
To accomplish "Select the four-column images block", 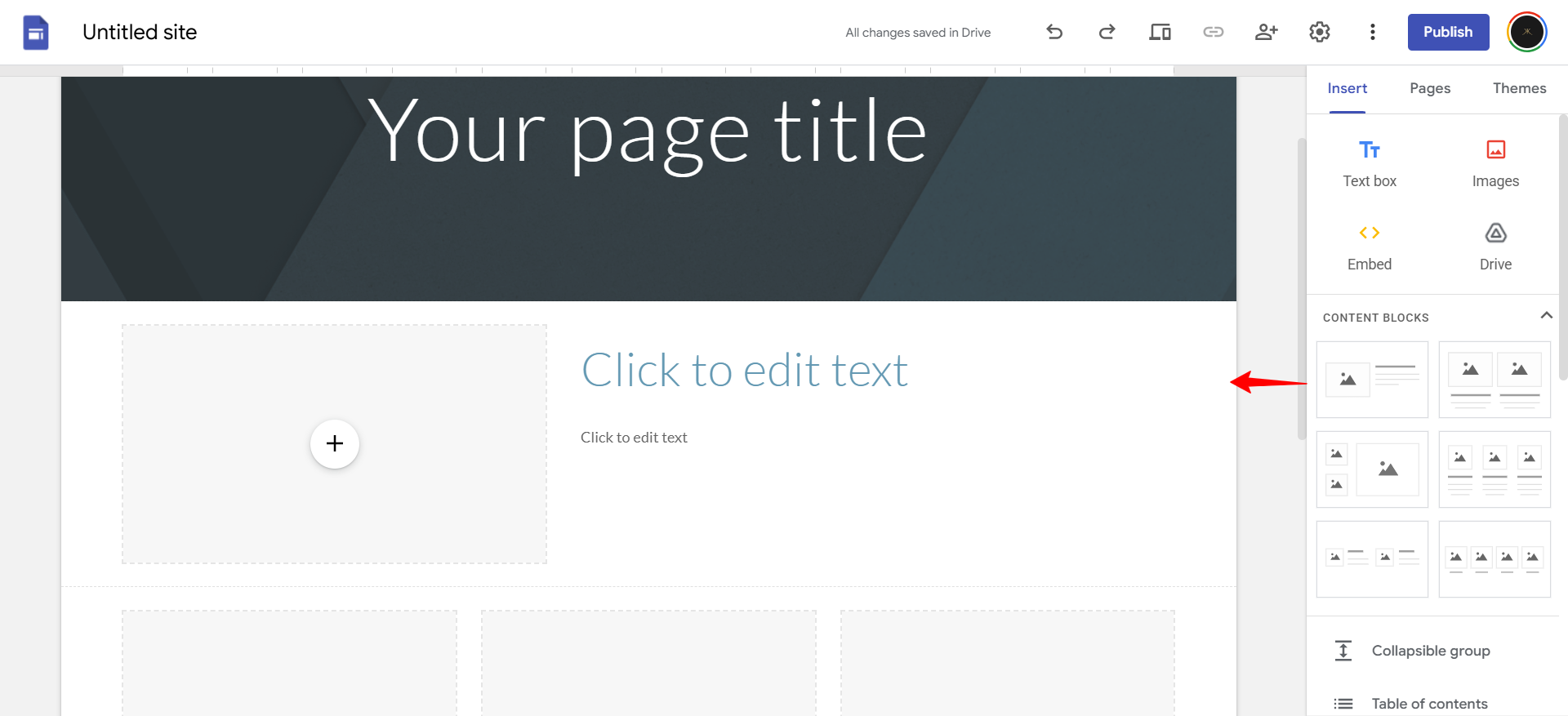I will pos(1494,559).
